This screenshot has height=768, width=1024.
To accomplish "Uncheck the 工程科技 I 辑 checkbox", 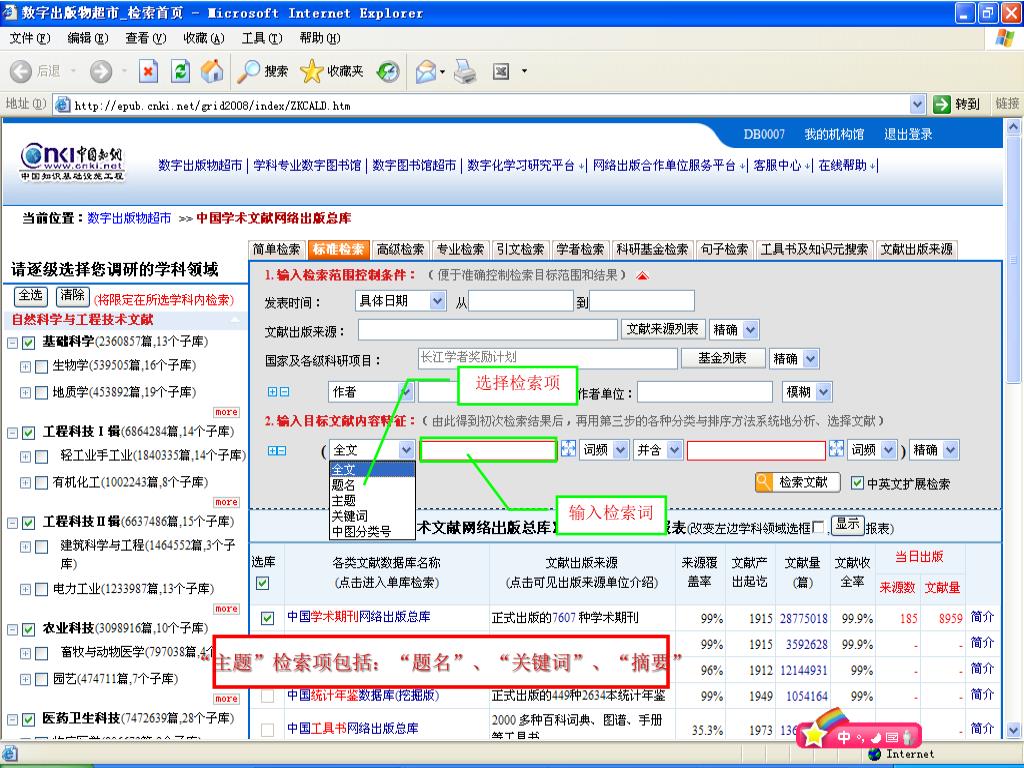I will [x=28, y=433].
